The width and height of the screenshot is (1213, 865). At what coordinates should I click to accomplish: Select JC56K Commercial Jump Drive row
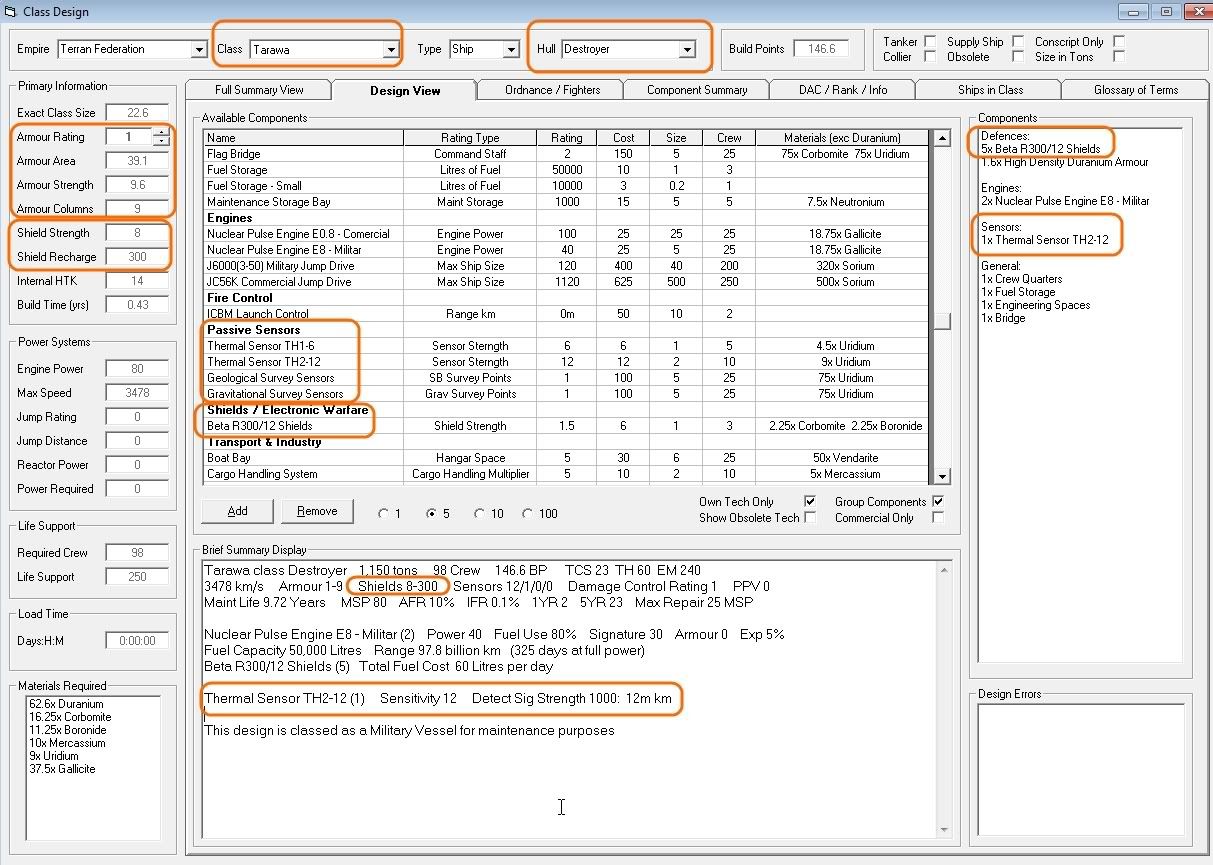(566, 282)
